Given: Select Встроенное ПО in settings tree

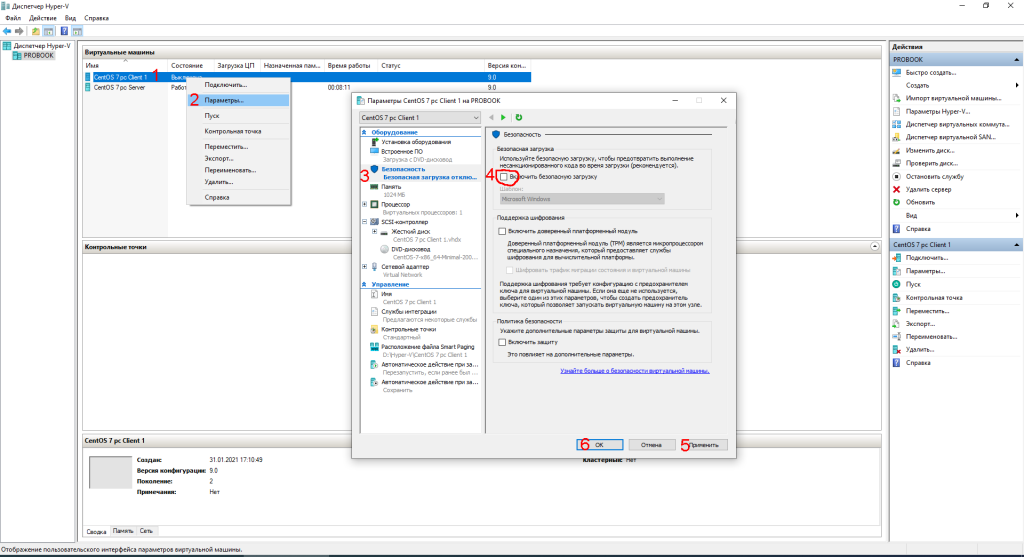Looking at the screenshot, I should point(402,151).
